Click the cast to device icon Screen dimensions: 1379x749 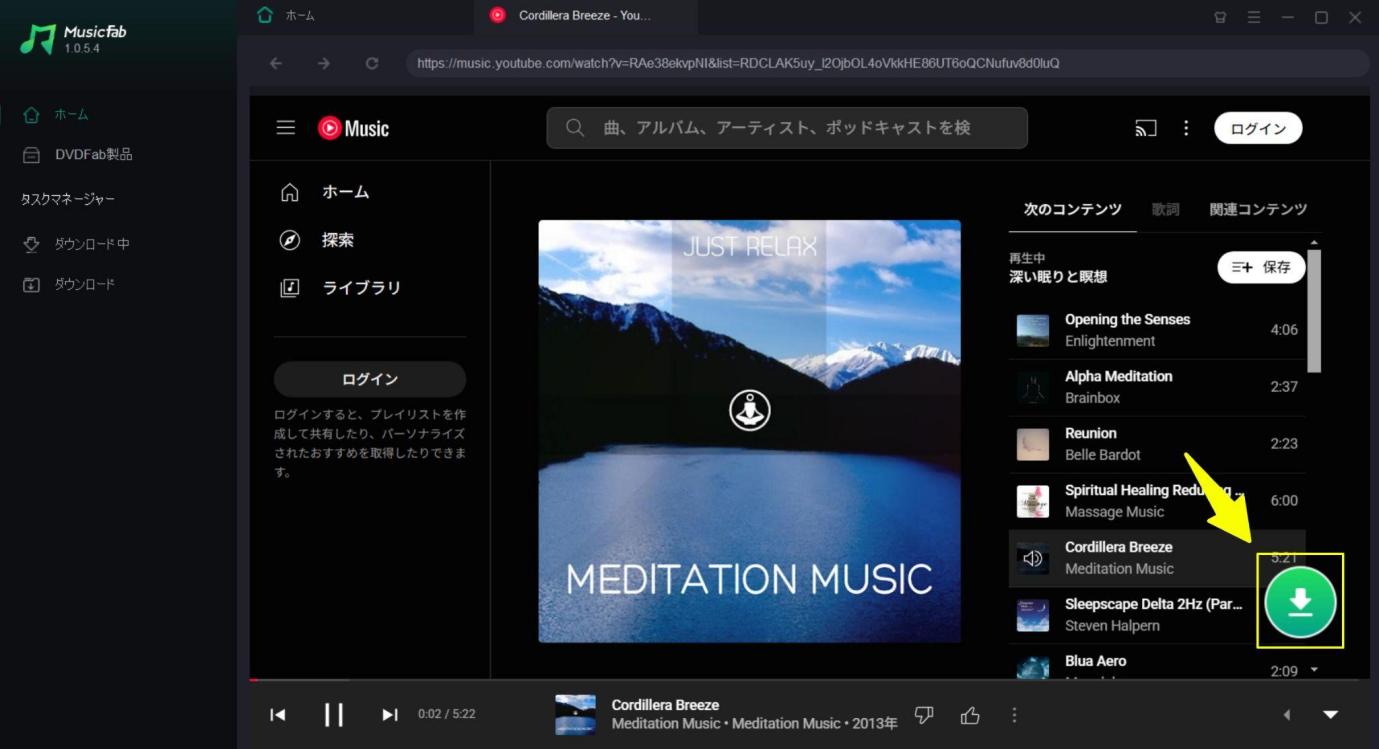coord(1146,128)
